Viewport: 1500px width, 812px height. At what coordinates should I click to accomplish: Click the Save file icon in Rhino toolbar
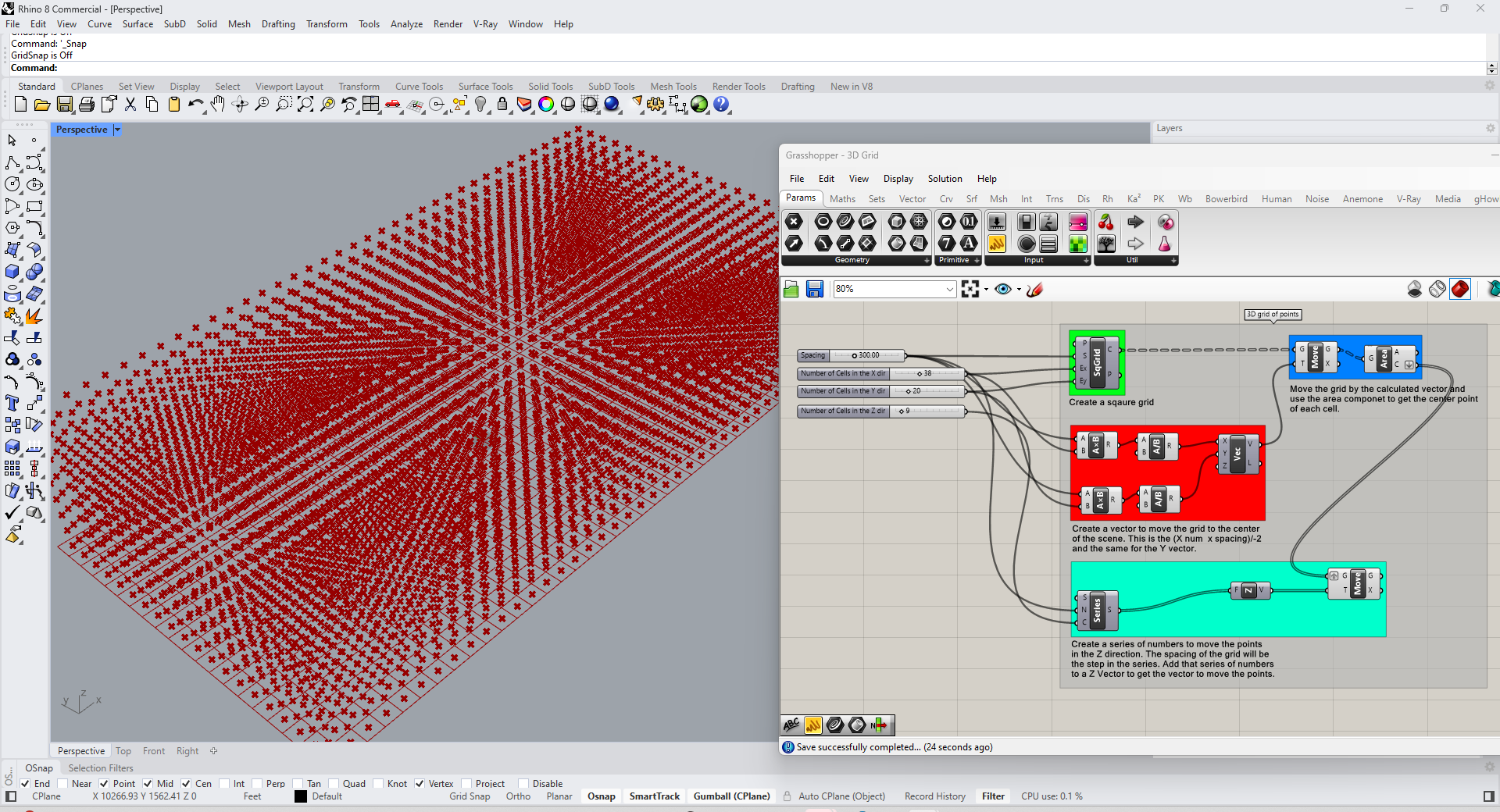(x=65, y=105)
